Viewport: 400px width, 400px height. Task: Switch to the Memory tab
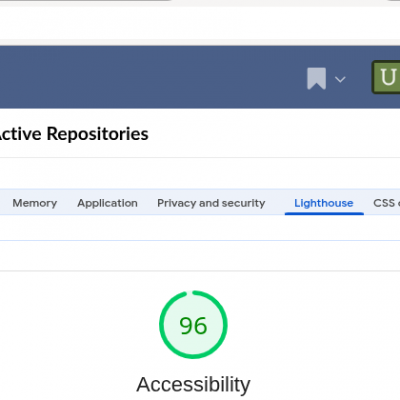pyautogui.click(x=35, y=203)
